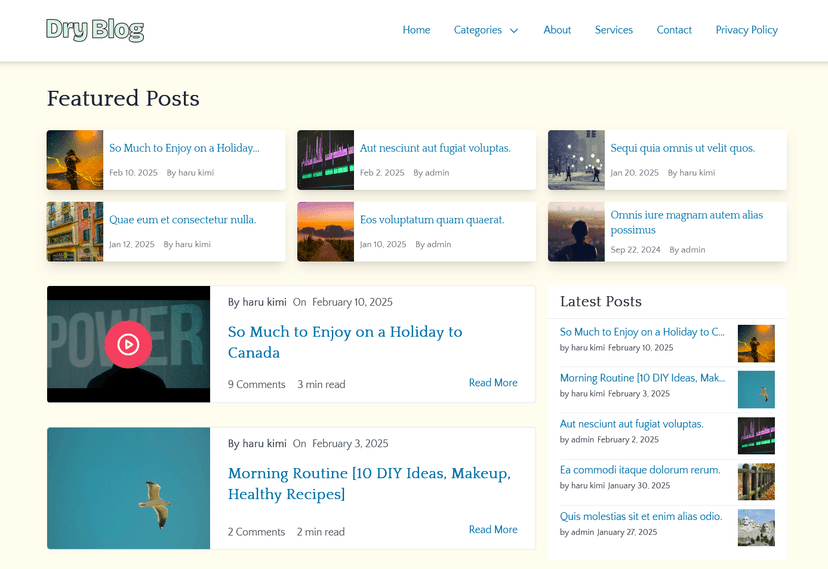This screenshot has width=828, height=569.
Task: Click the Sep 22, 2024 featured post date
Action: 635,250
